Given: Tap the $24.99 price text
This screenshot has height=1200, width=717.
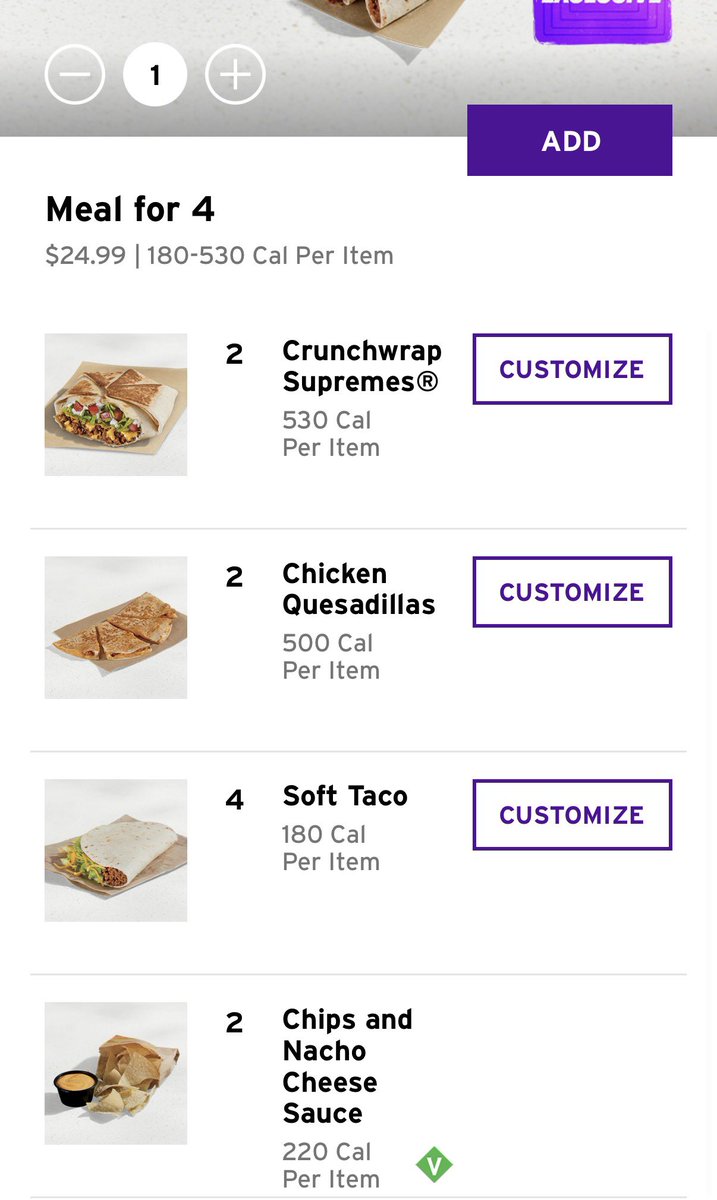Looking at the screenshot, I should (x=86, y=256).
